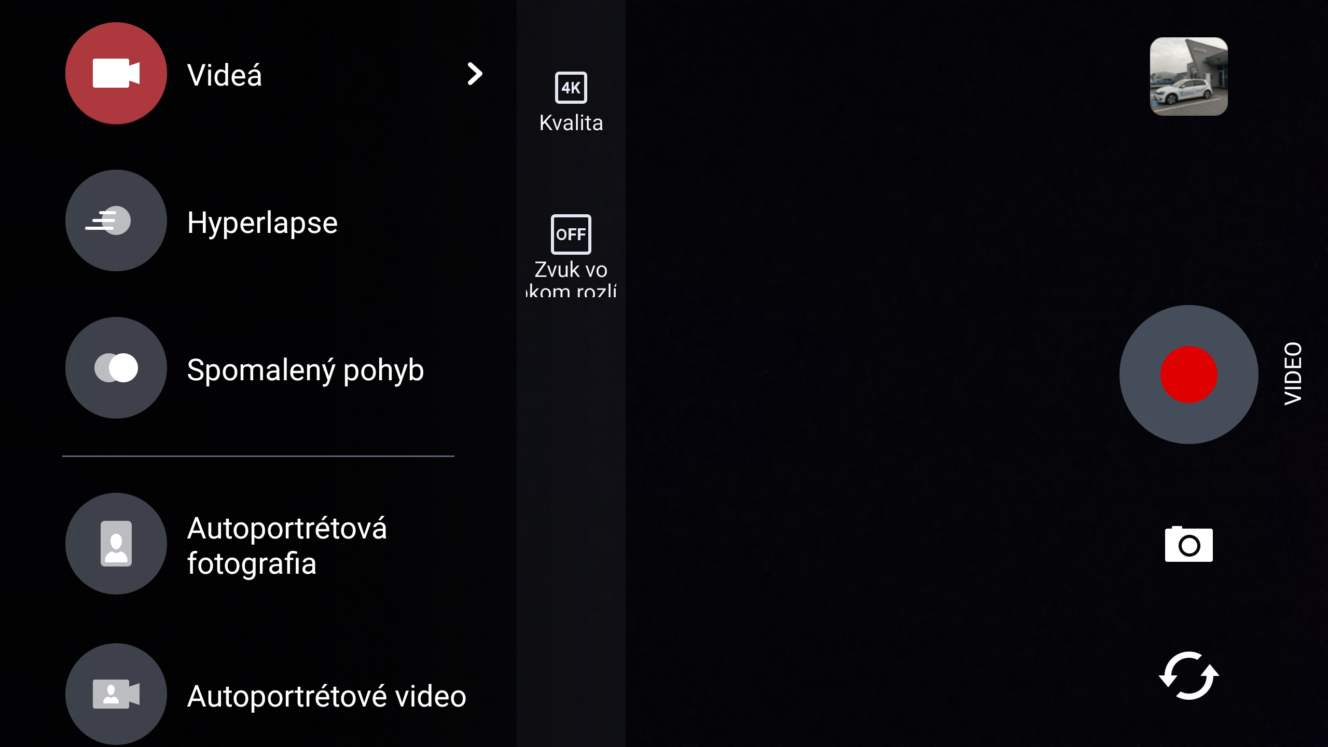Tap the Autoportrétová fotografia text label

tap(287, 546)
